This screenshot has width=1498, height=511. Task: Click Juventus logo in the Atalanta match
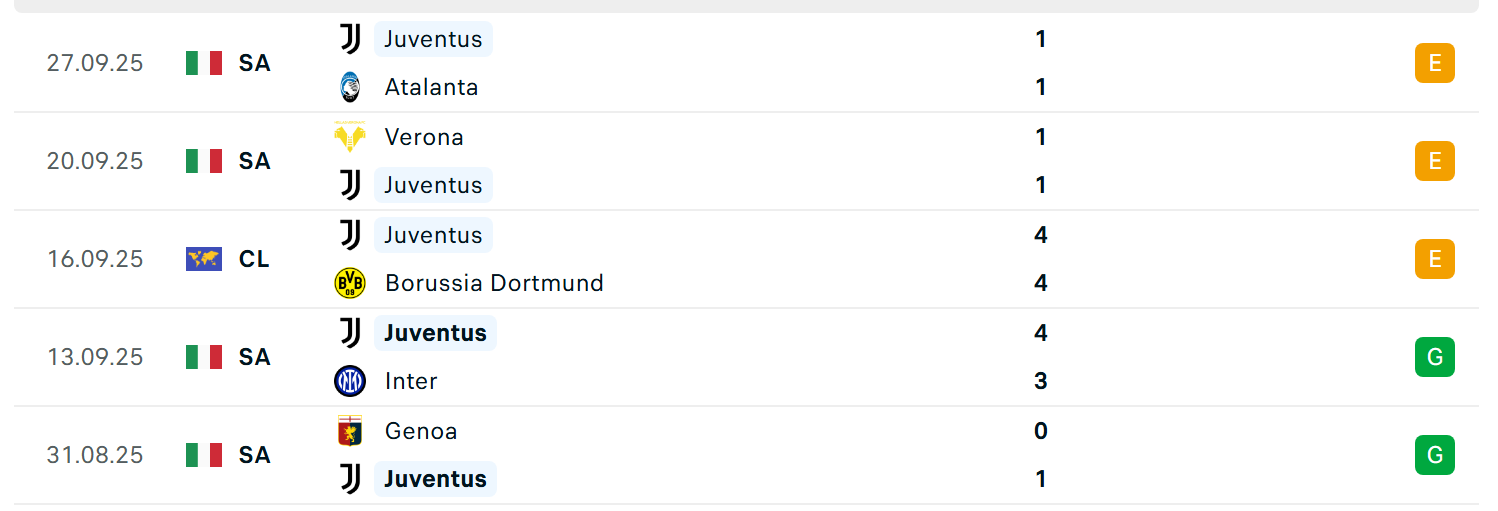[x=349, y=39]
